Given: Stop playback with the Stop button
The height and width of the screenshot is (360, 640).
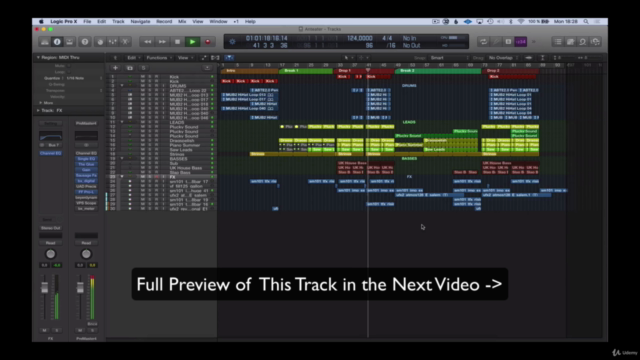Looking at the screenshot, I should [177, 42].
